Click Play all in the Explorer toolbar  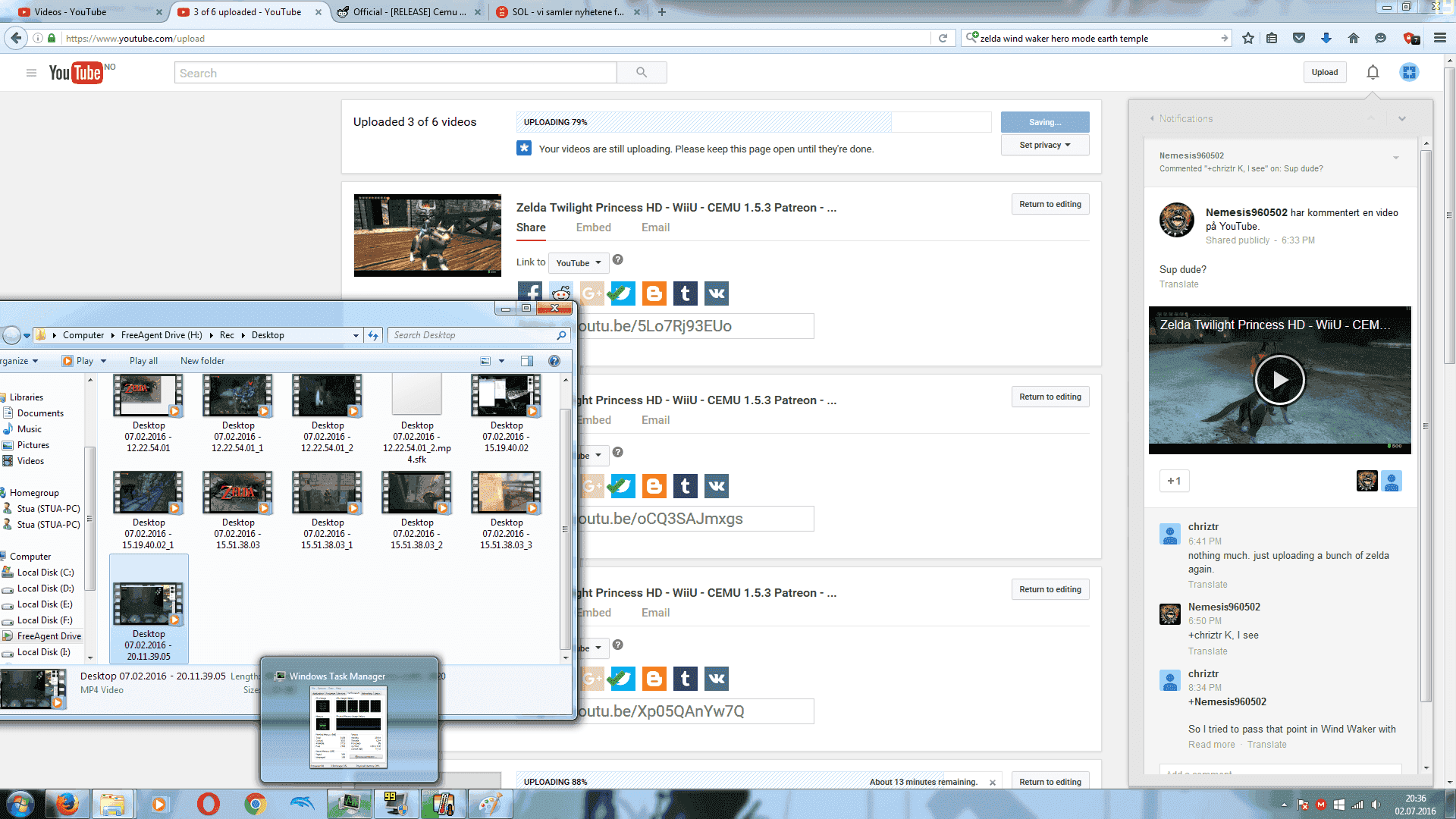click(x=143, y=361)
